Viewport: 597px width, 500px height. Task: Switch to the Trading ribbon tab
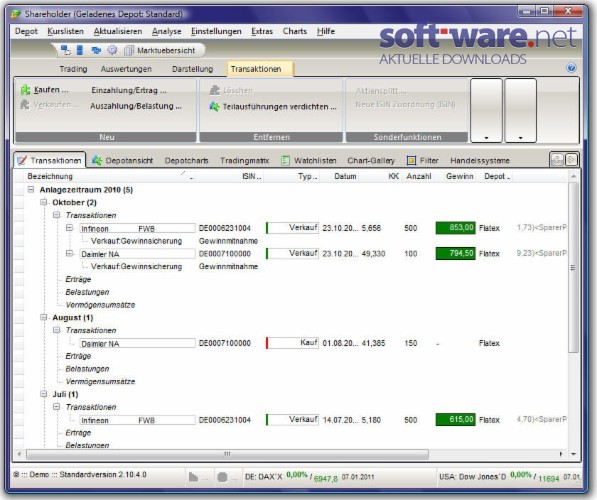(x=73, y=69)
